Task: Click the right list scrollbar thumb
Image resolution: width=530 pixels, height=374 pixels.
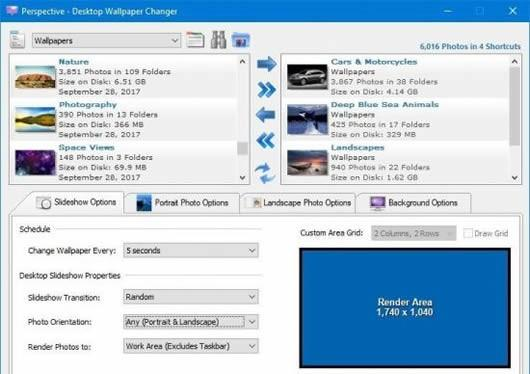Action: coord(514,106)
